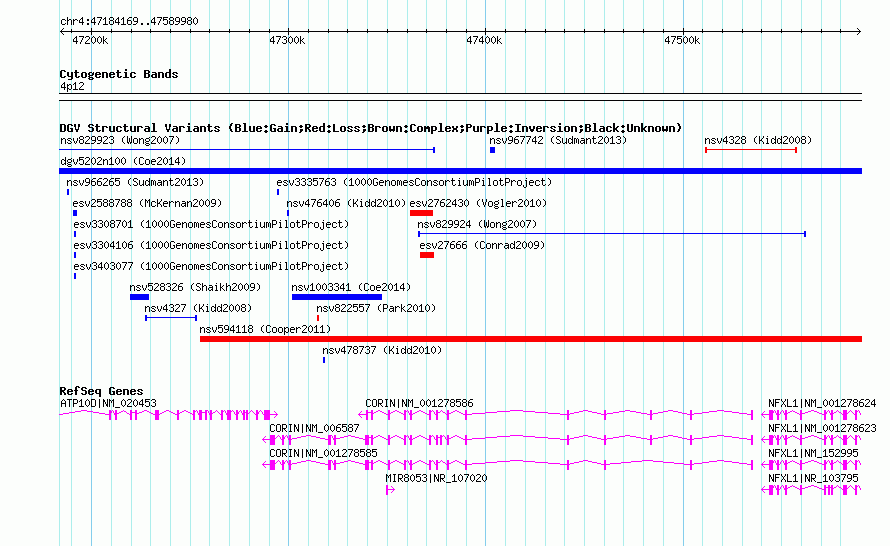The height and width of the screenshot is (546, 890).
Task: Click the ATP10D gene model glyph
Action: [x=169, y=415]
